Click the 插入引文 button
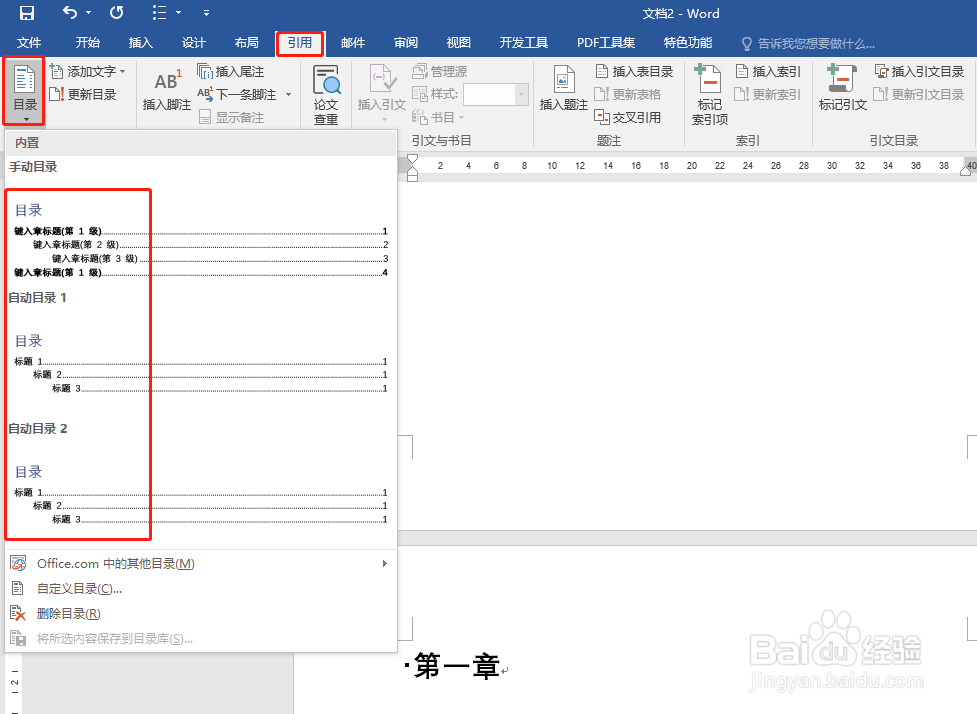977x714 pixels. [x=381, y=92]
